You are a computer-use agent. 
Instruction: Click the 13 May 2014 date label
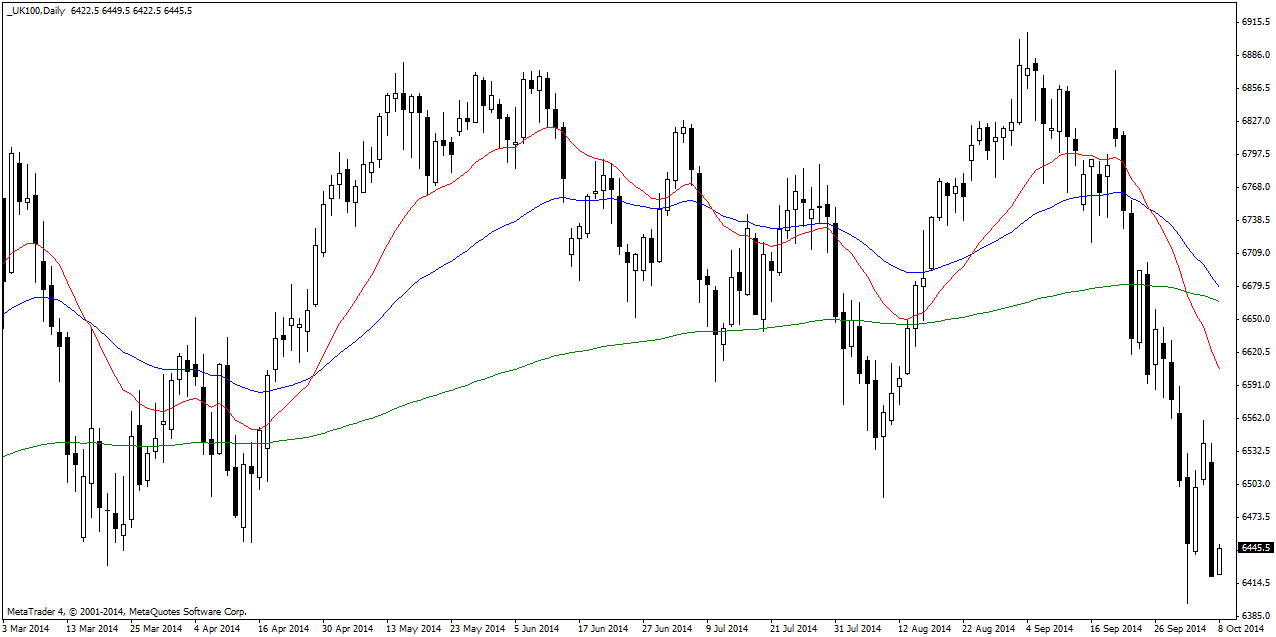click(x=412, y=629)
